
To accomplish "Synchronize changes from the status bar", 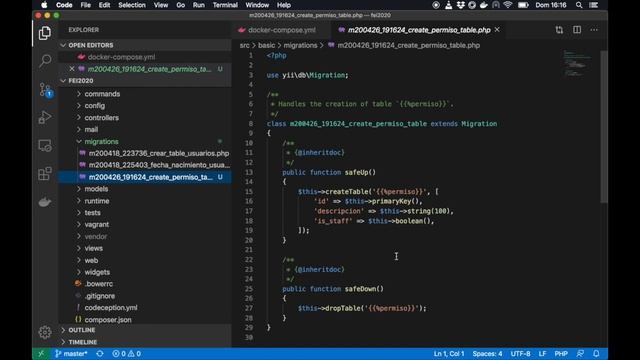I will [100, 354].
